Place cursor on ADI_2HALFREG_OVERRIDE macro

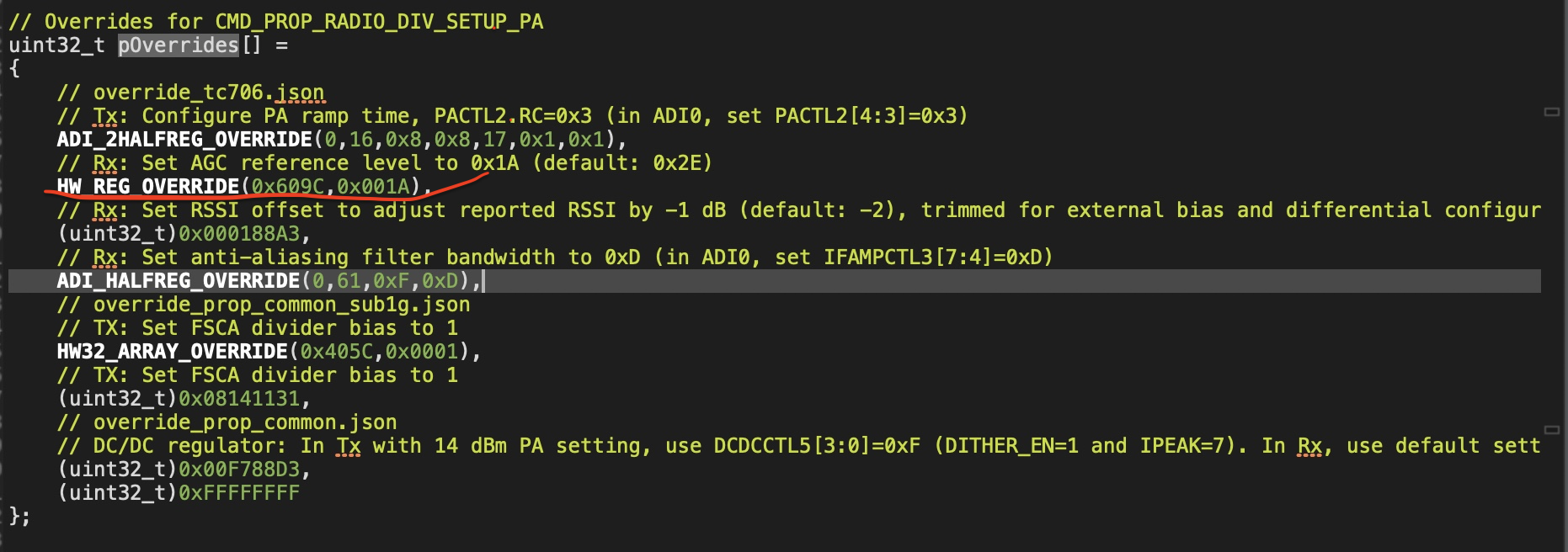[x=184, y=139]
